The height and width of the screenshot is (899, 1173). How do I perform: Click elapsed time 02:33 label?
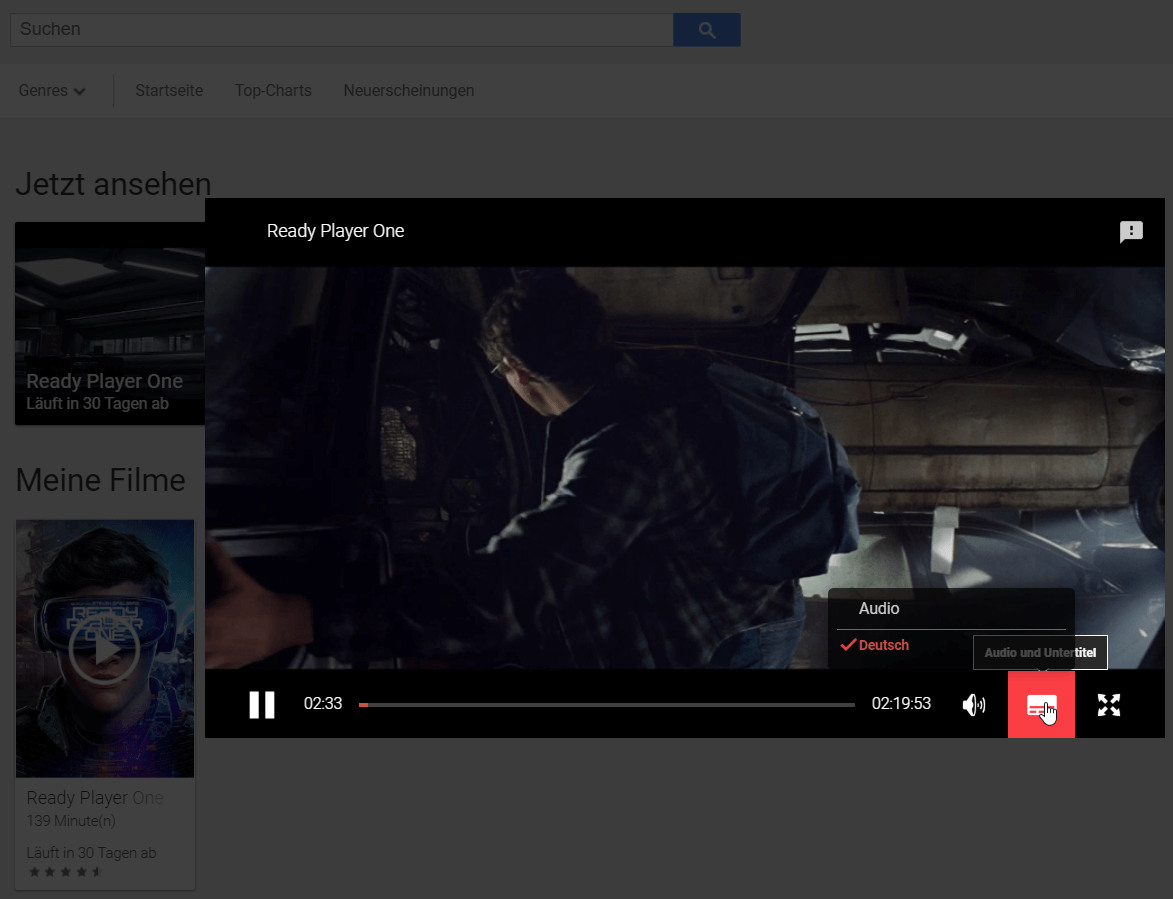[x=322, y=704]
